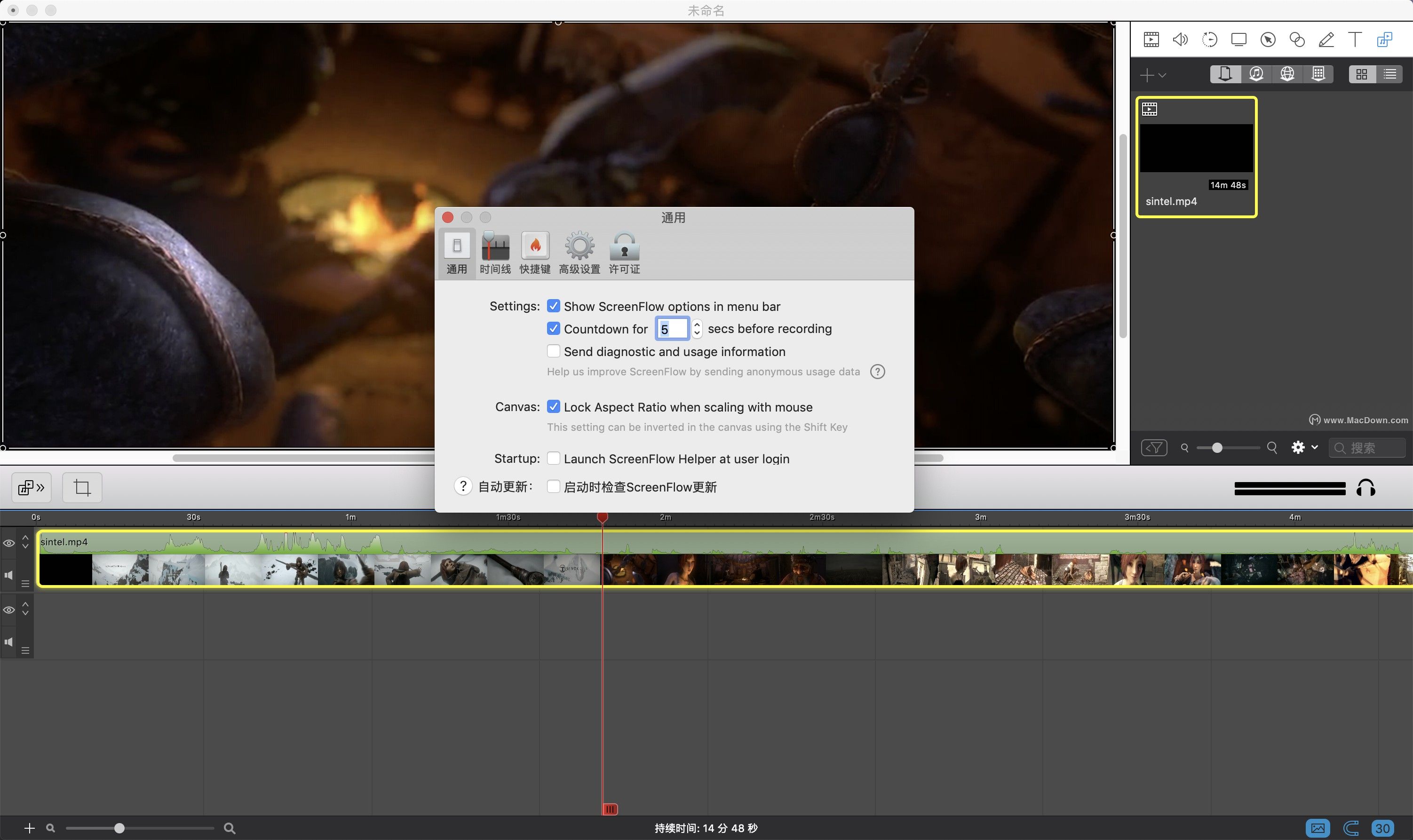
Task: Toggle the magnet snapping icon
Action: (1351, 828)
